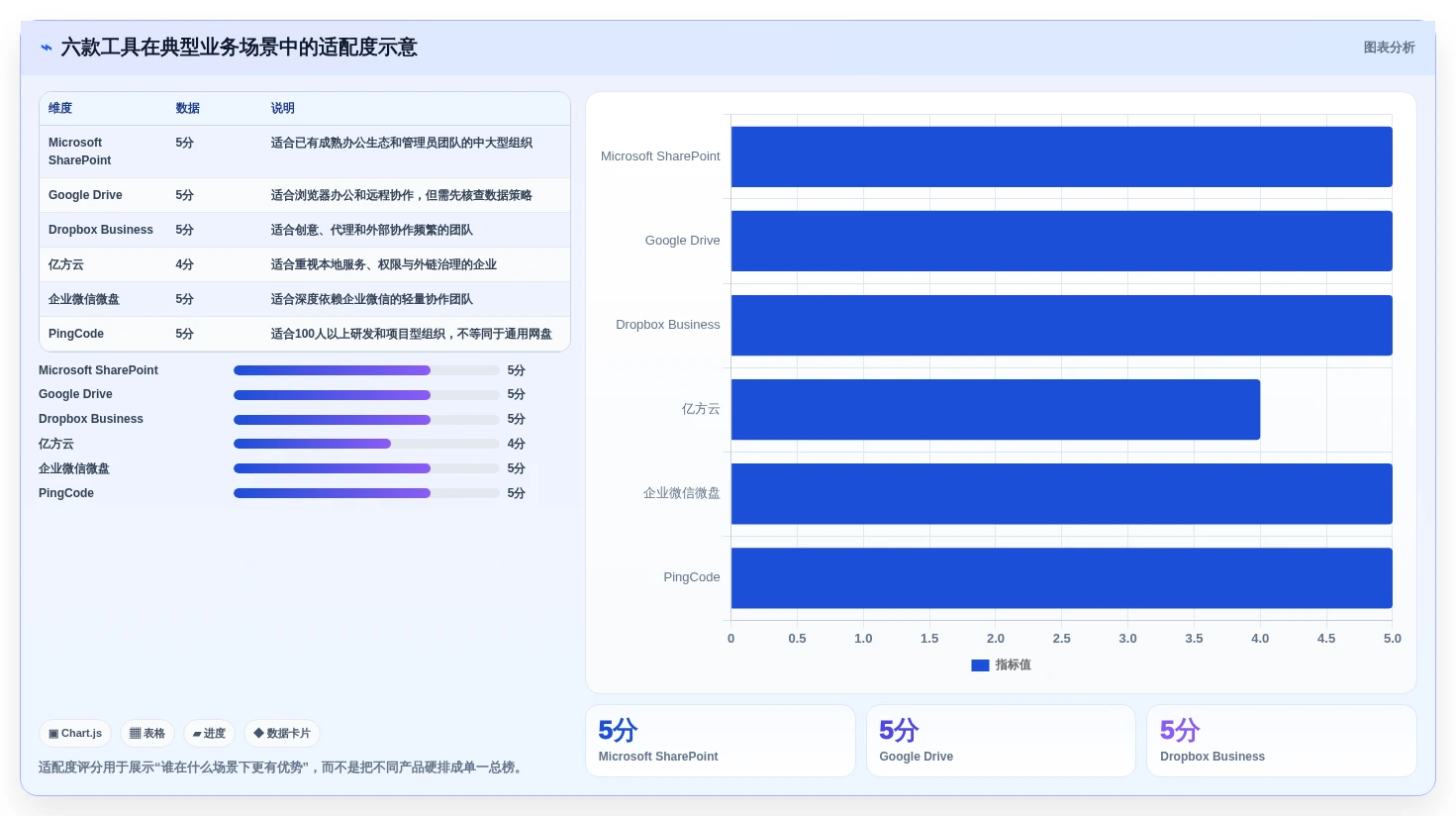Select the PingCode table row name
The image size is (1456, 816).
(76, 334)
